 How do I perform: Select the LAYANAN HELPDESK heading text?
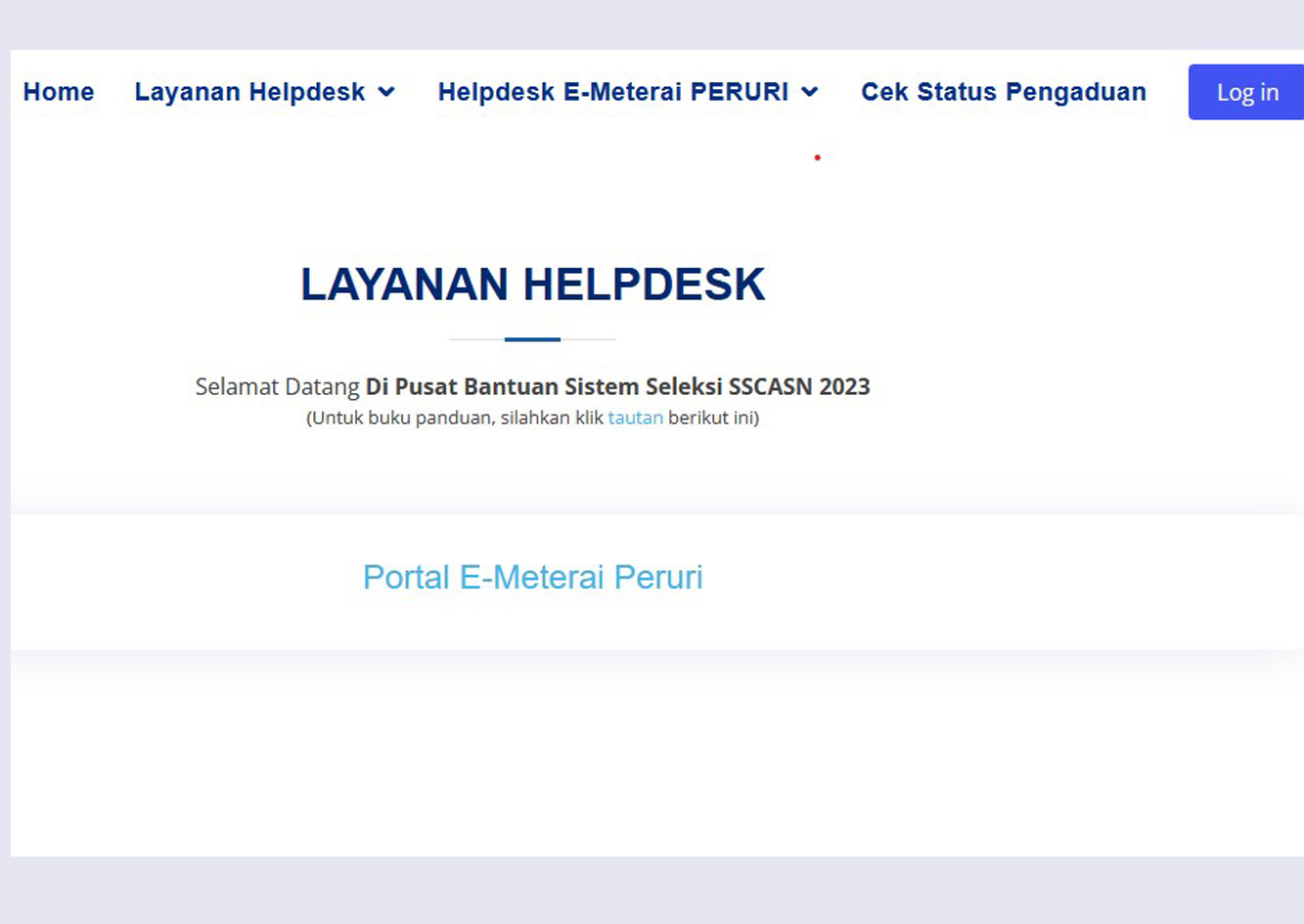tap(533, 285)
